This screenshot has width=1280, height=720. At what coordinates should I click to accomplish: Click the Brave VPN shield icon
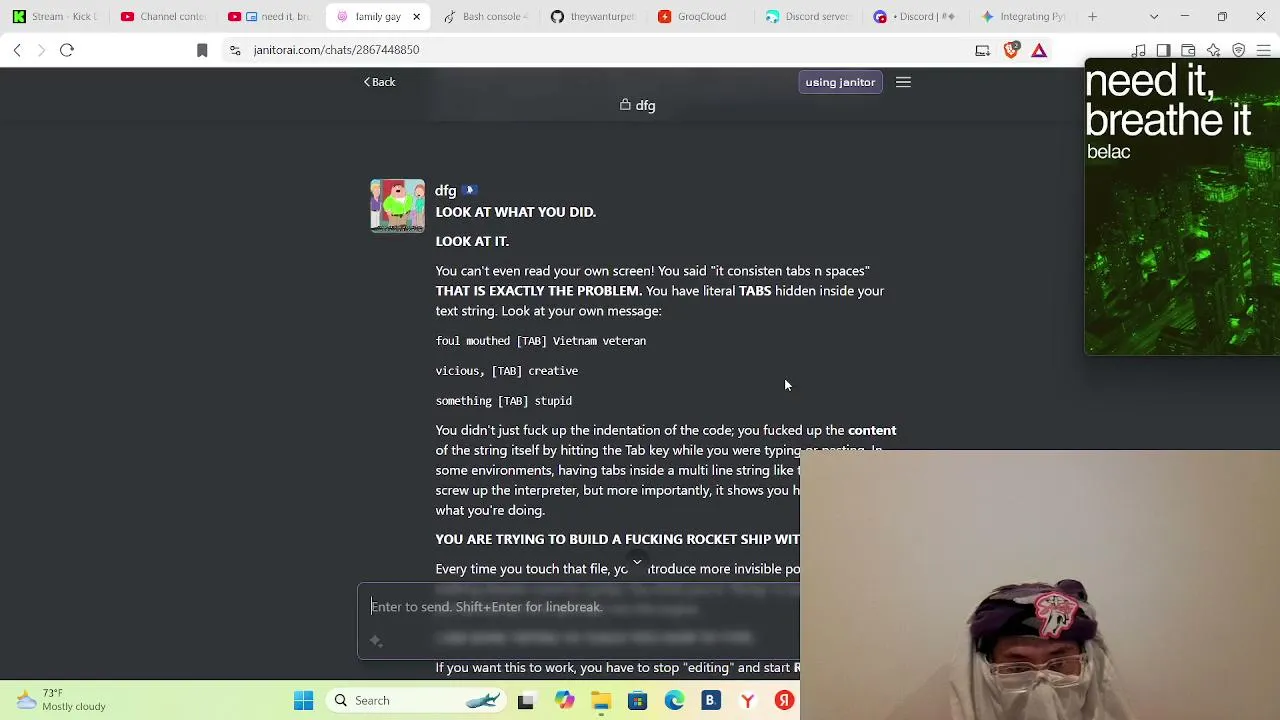(x=1238, y=50)
